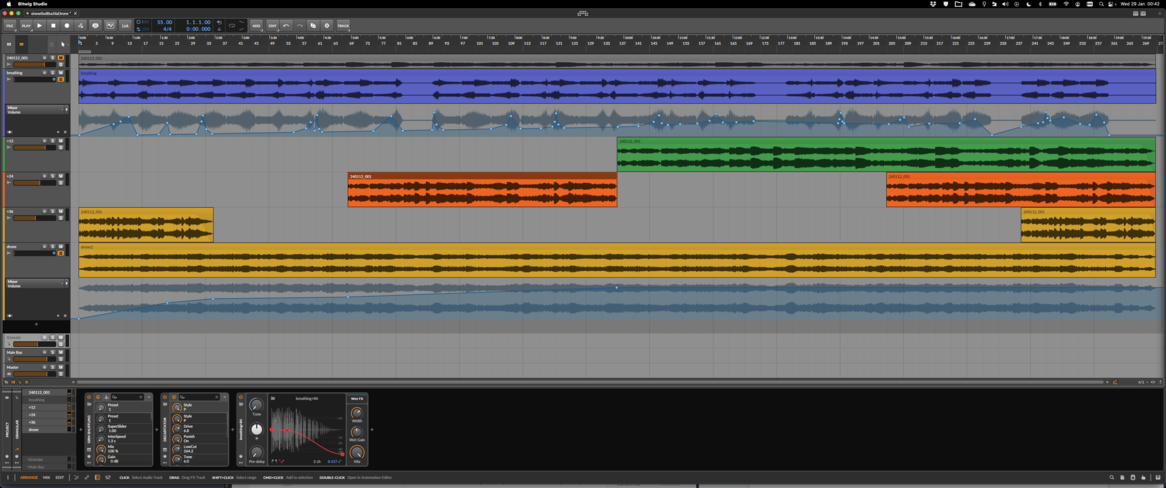1166x488 pixels.
Task: Click the TRACK button in toolbar
Action: tap(343, 26)
